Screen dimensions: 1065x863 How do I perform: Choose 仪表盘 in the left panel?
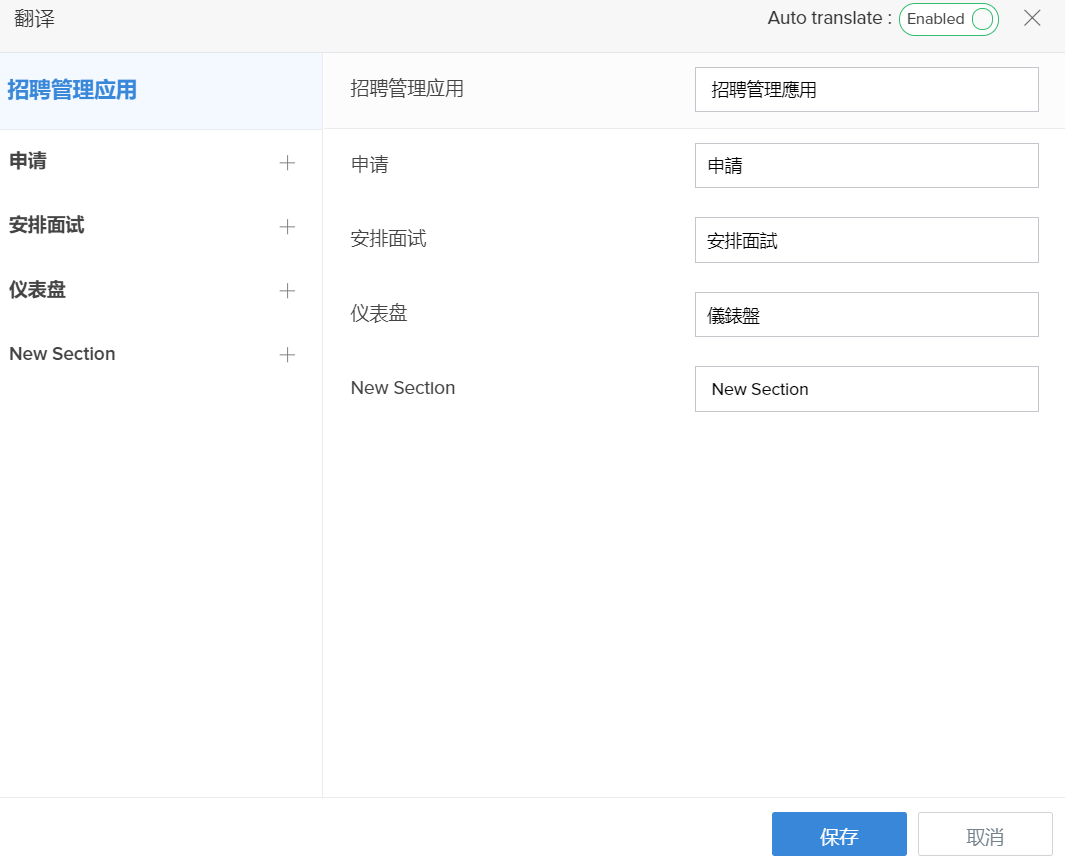(x=37, y=290)
